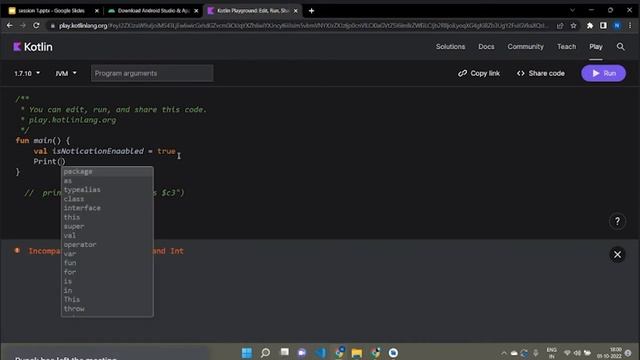Open Chrome three-dot menu
Viewport: 640px width, 360px height.
click(x=630, y=26)
